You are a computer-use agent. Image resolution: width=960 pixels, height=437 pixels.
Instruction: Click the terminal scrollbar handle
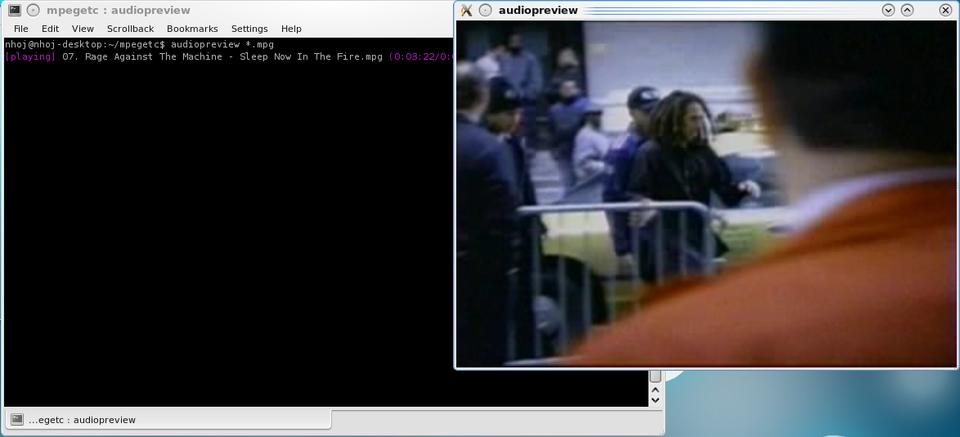(x=655, y=376)
